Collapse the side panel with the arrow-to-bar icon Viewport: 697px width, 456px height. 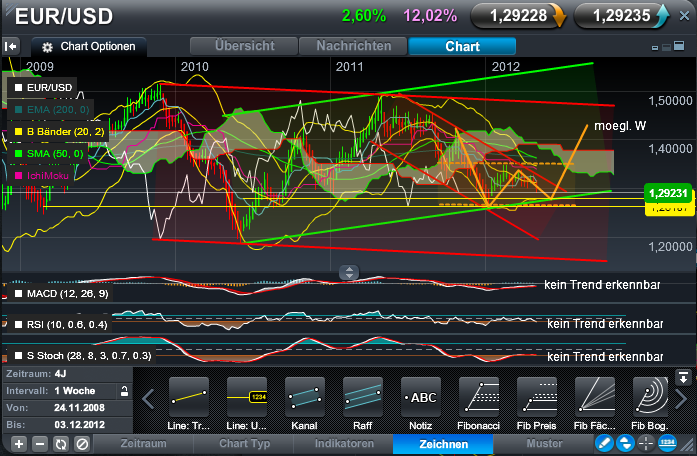tap(10, 46)
